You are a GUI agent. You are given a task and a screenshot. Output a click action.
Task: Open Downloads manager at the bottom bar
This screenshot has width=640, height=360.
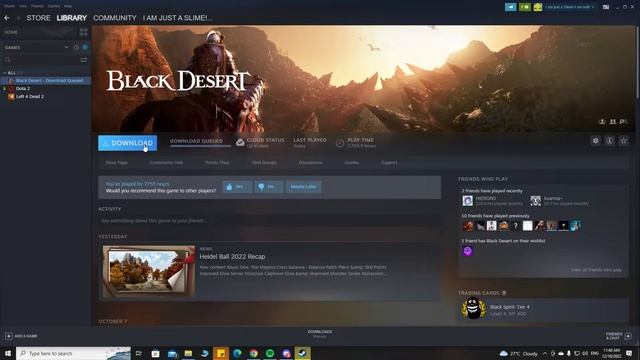[320, 334]
